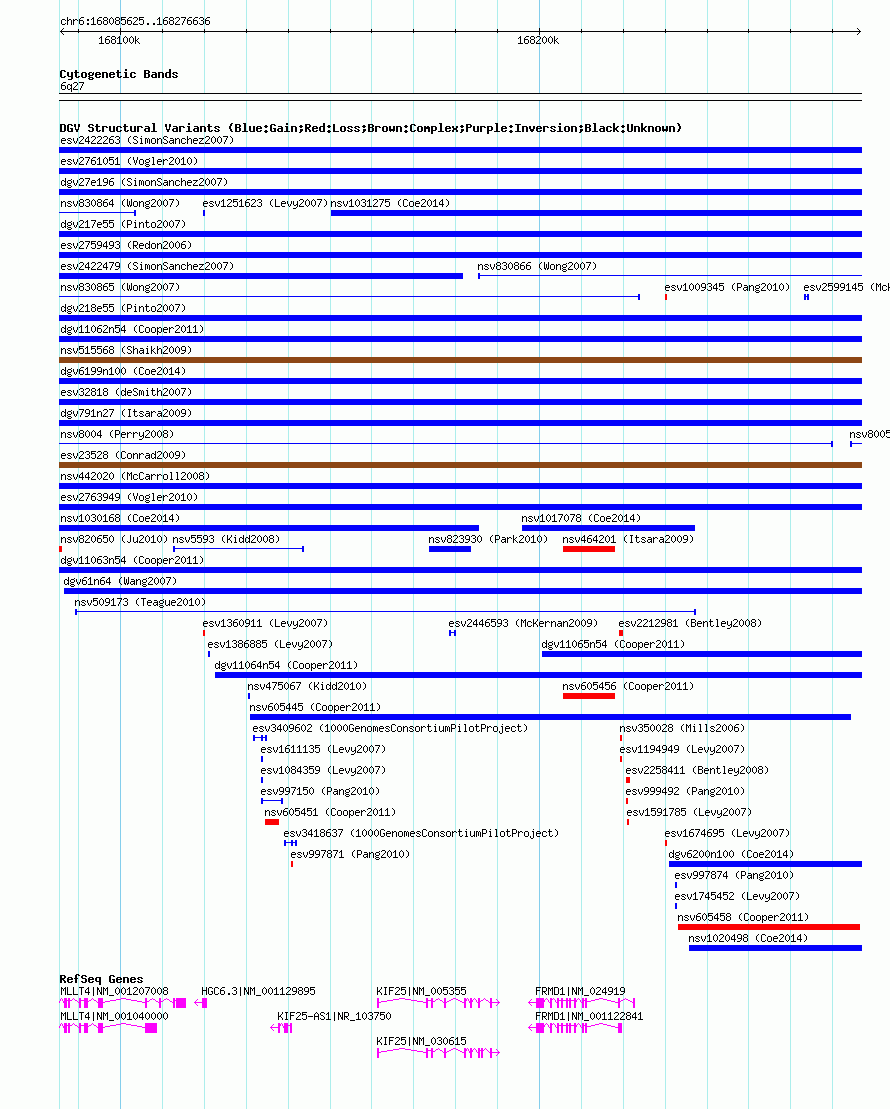Viewport: 890px width, 1109px height.
Task: Click the dgv6199n100 (Coe2014) label
Action: pyautogui.click(x=123, y=371)
